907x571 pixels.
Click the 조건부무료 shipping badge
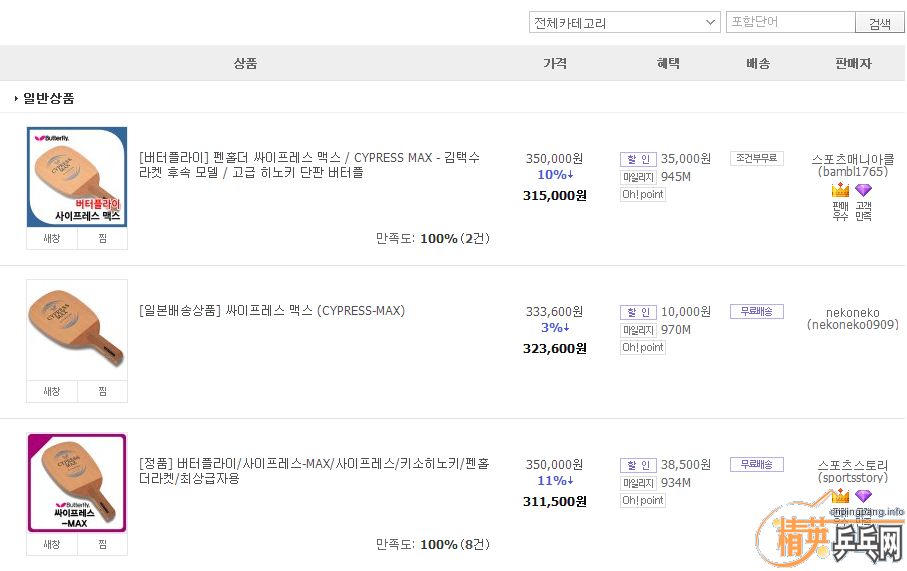coord(757,158)
